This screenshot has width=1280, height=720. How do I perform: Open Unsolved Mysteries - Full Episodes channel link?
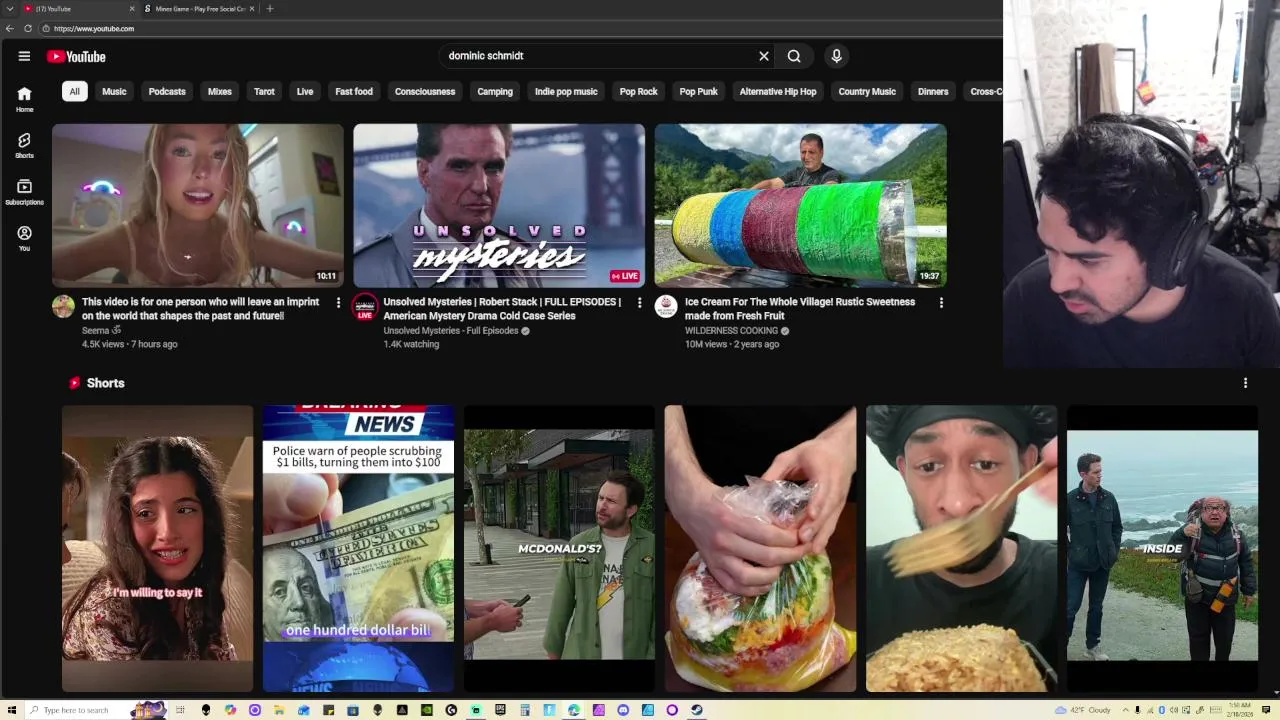(451, 331)
